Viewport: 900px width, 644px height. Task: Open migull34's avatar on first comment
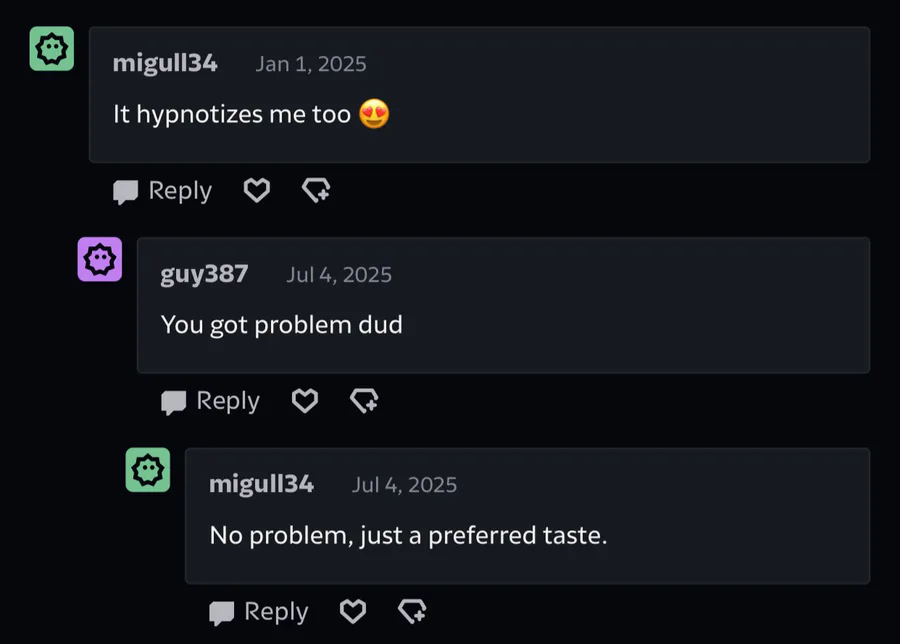[x=52, y=49]
